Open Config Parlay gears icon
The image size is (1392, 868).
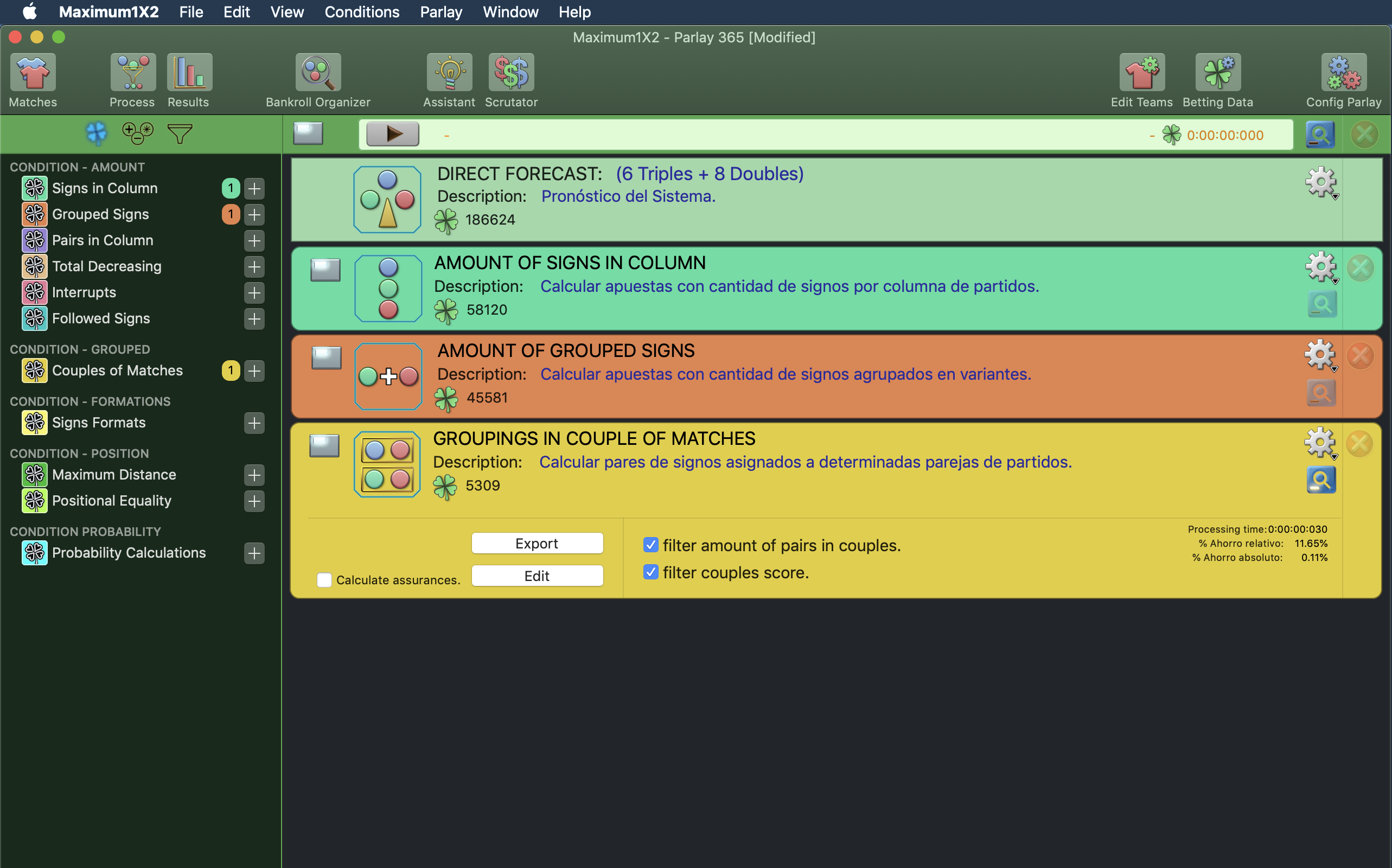click(x=1344, y=72)
